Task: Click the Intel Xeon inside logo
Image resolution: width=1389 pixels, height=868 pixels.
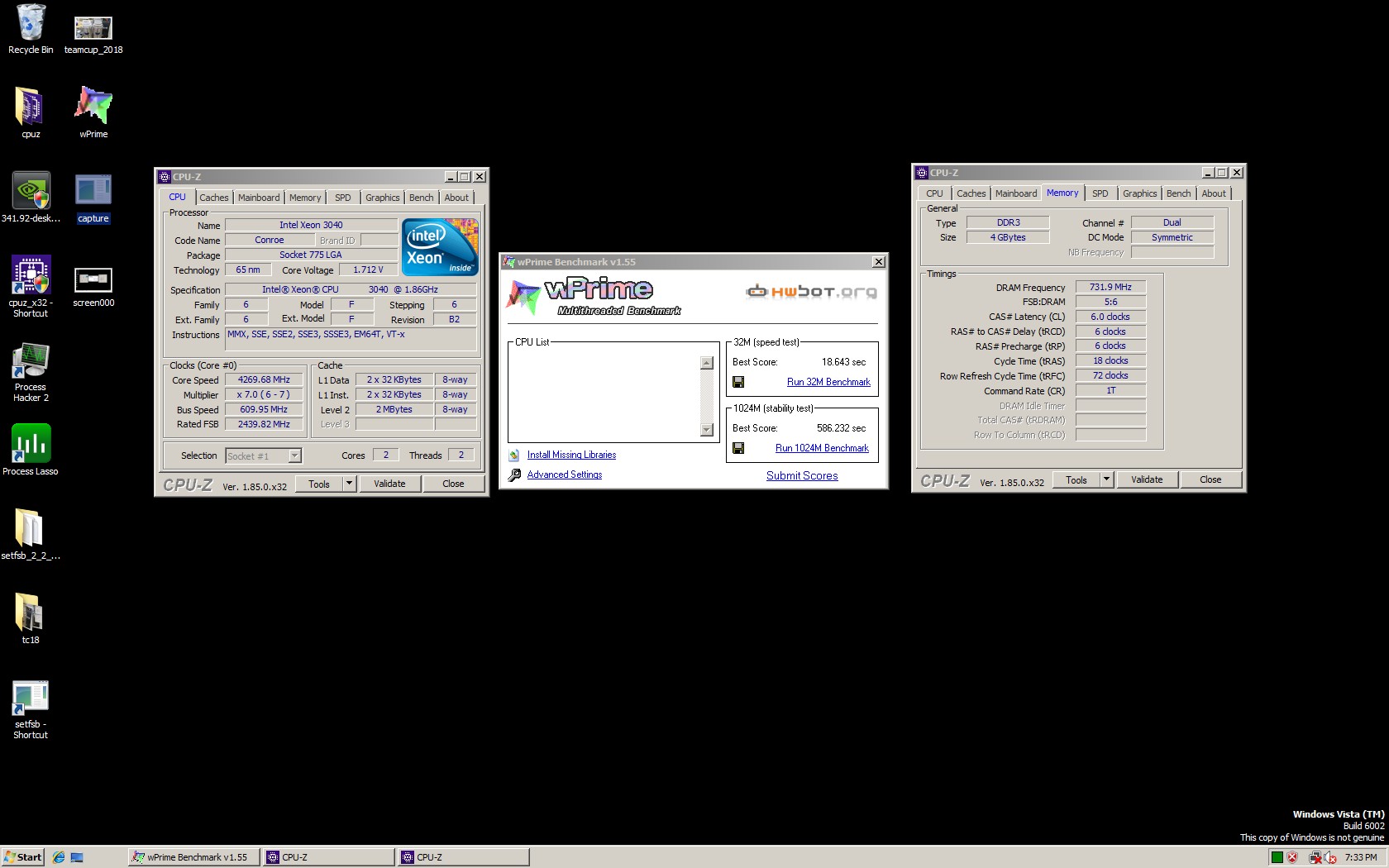Action: pyautogui.click(x=440, y=246)
